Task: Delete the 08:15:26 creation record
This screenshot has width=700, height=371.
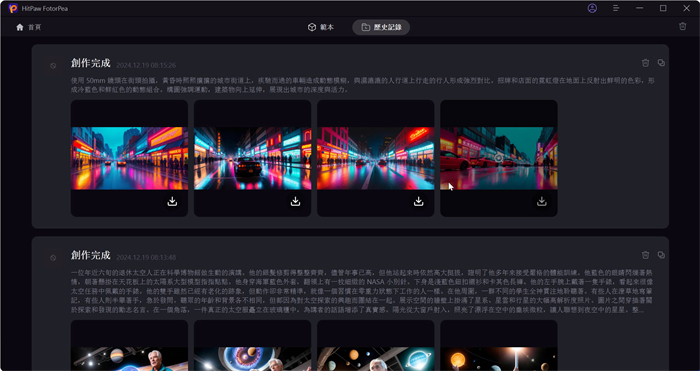Action: 645,63
